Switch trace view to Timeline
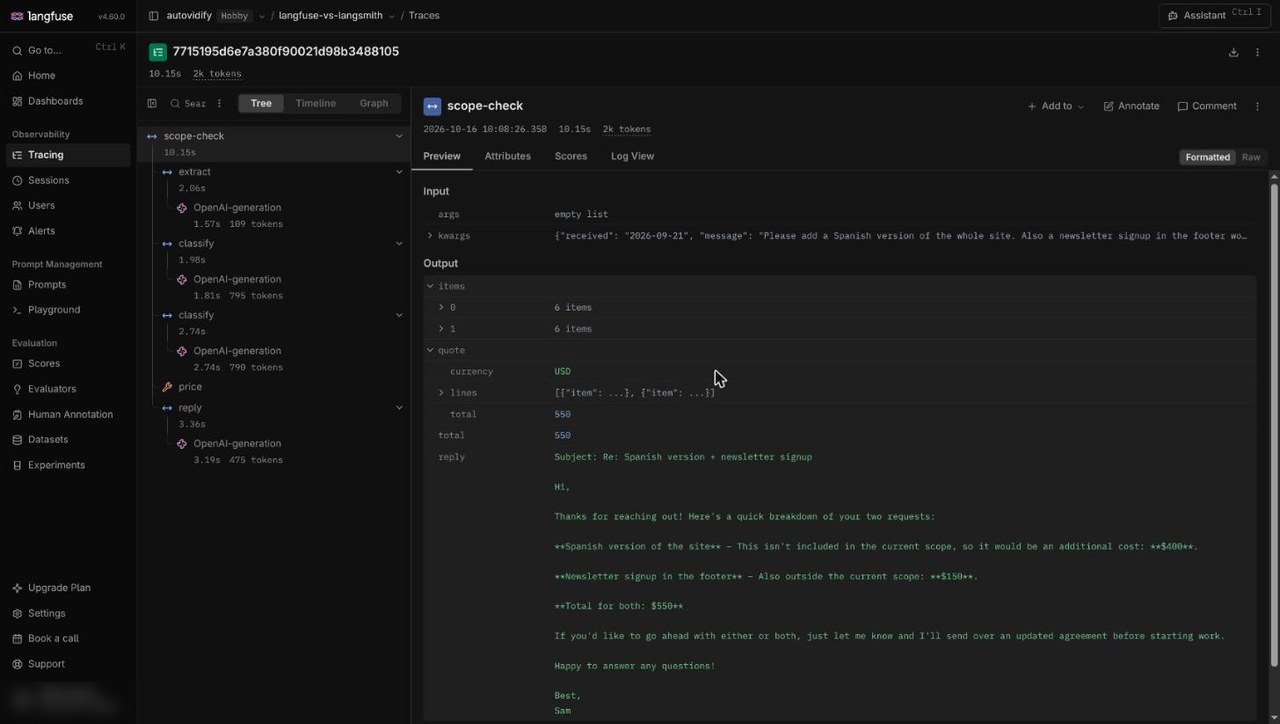Screen dimensions: 1280x724 tap(315, 103)
